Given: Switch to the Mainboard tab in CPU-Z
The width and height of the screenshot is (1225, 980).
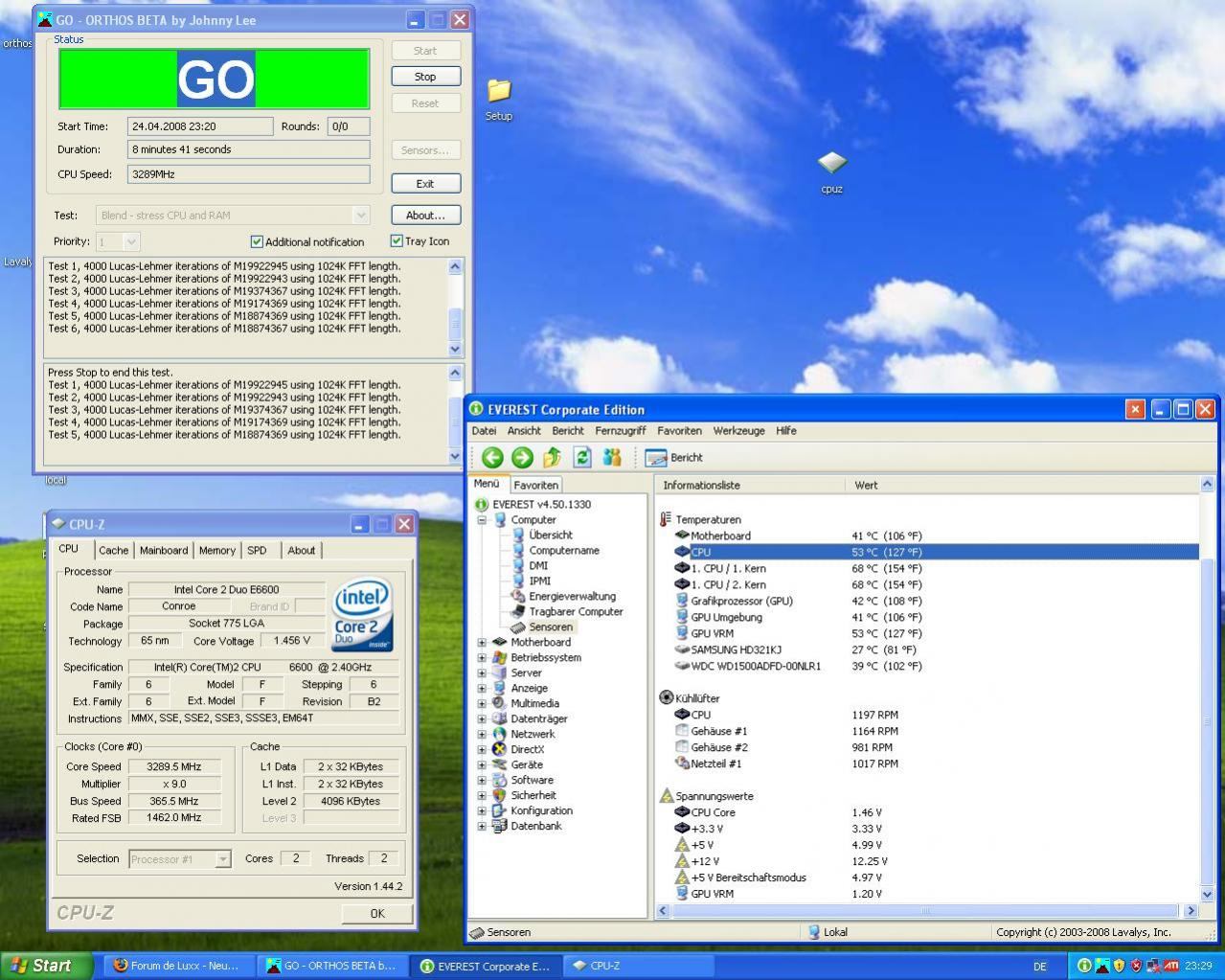Looking at the screenshot, I should pos(164,550).
